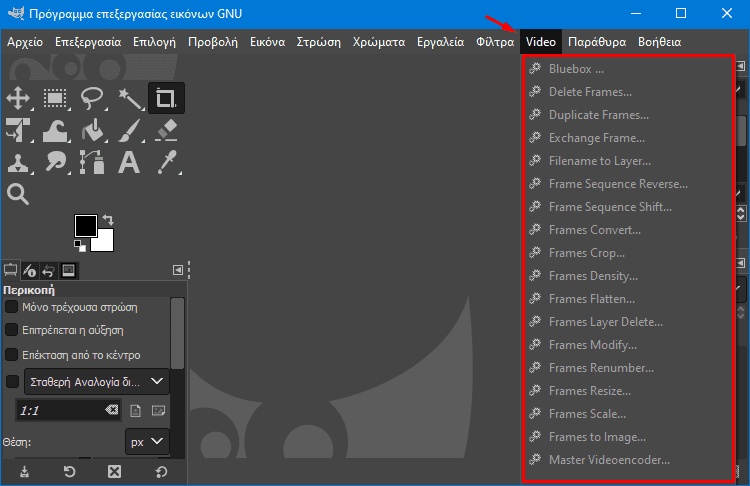This screenshot has height=486, width=750.
Task: Enable Επιτρέπεται η αύξηση checkbox
Action: (11, 330)
